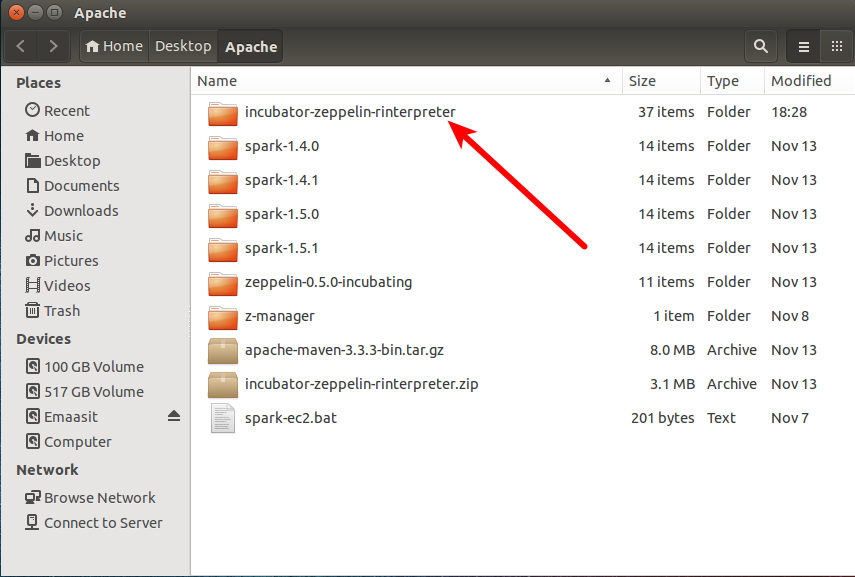Viewport: 855px width, 577px height.
Task: Select Emaasit device in sidebar
Action: pos(62,417)
